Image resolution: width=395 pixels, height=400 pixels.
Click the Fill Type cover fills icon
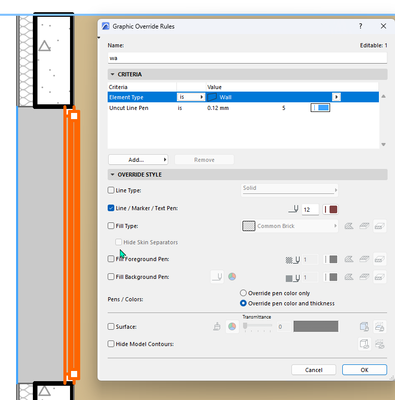[x=364, y=226]
